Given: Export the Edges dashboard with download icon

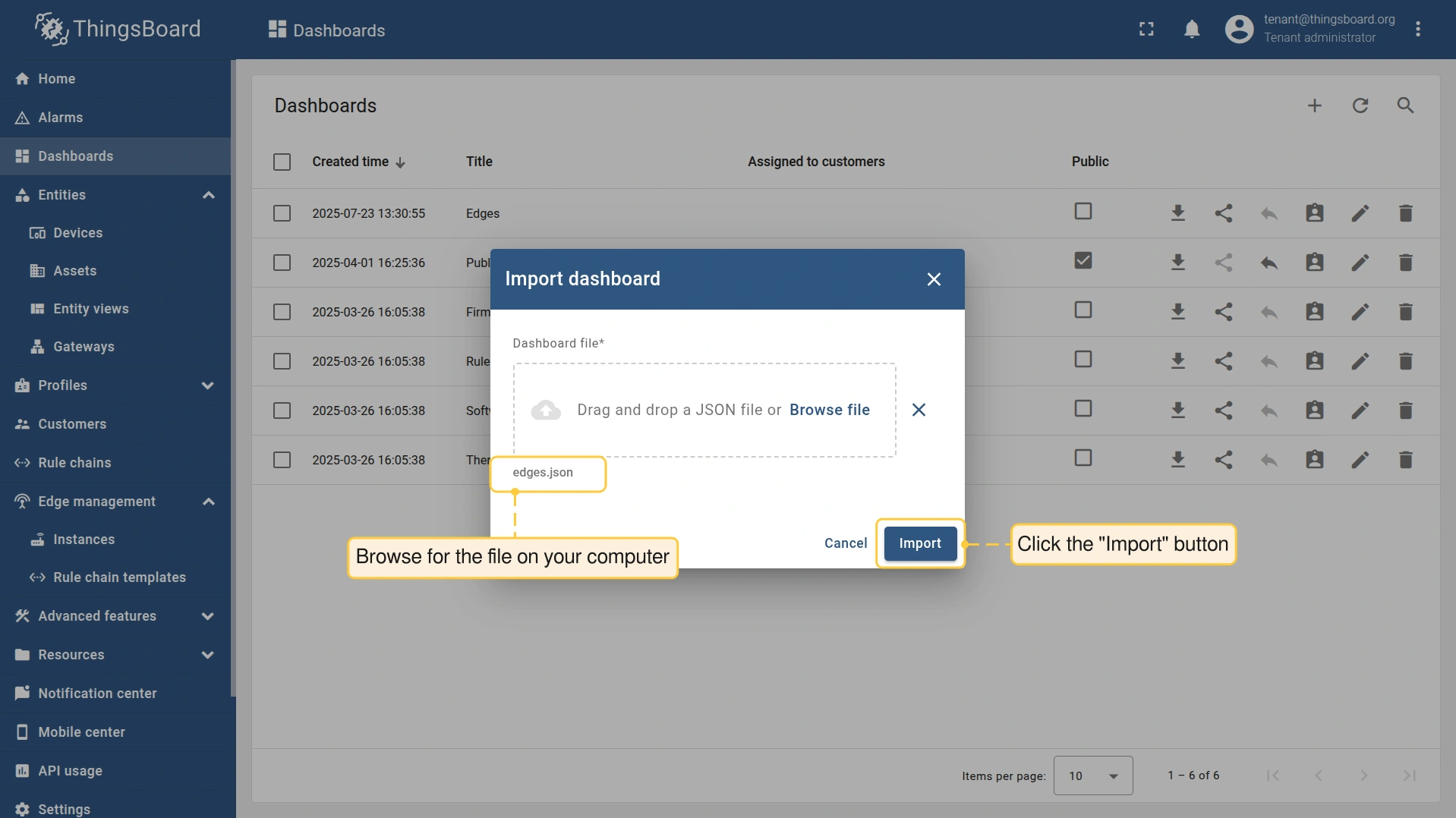Looking at the screenshot, I should click(x=1177, y=213).
